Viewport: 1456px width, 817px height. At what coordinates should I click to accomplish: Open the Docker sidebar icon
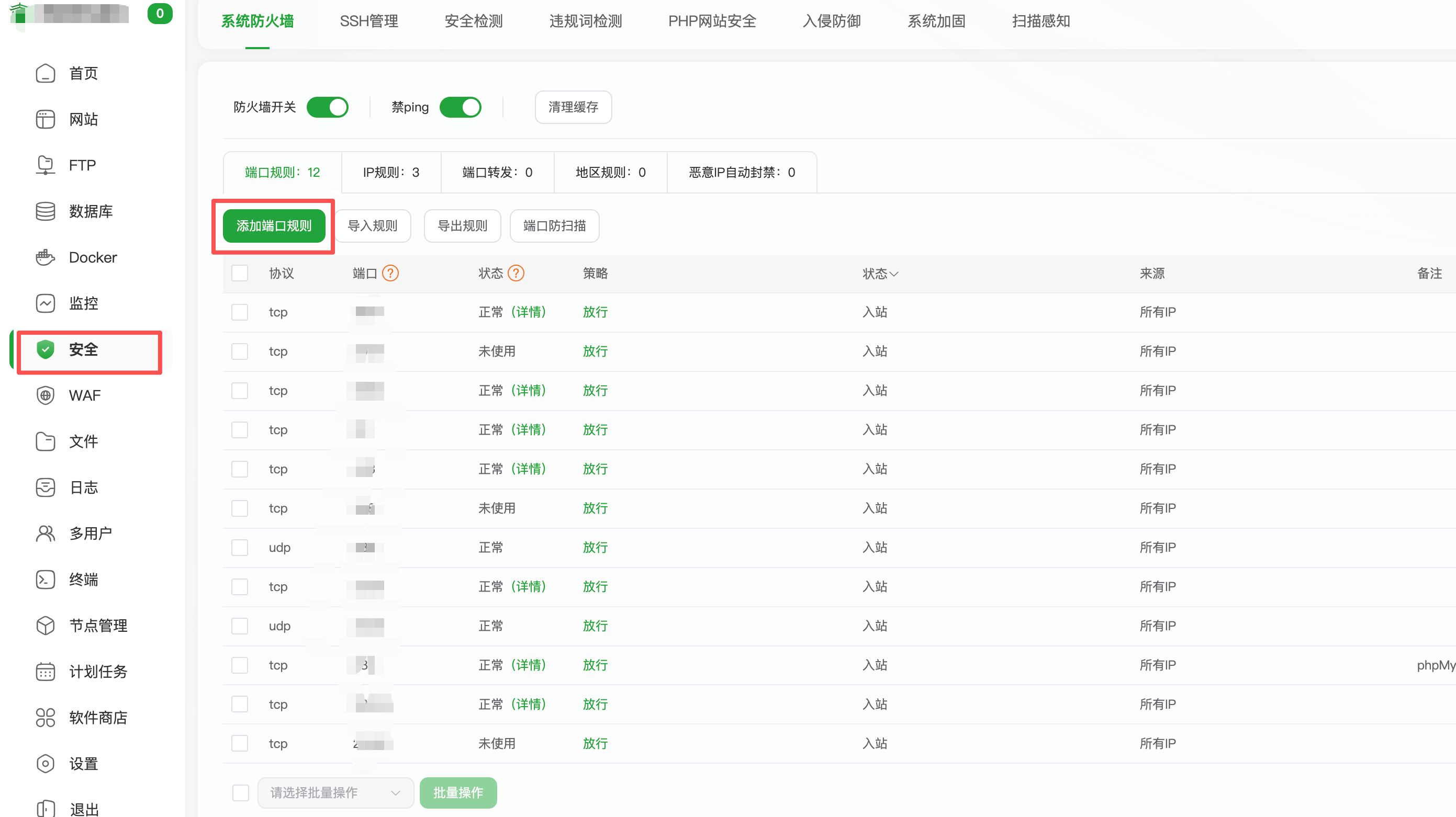click(45, 257)
